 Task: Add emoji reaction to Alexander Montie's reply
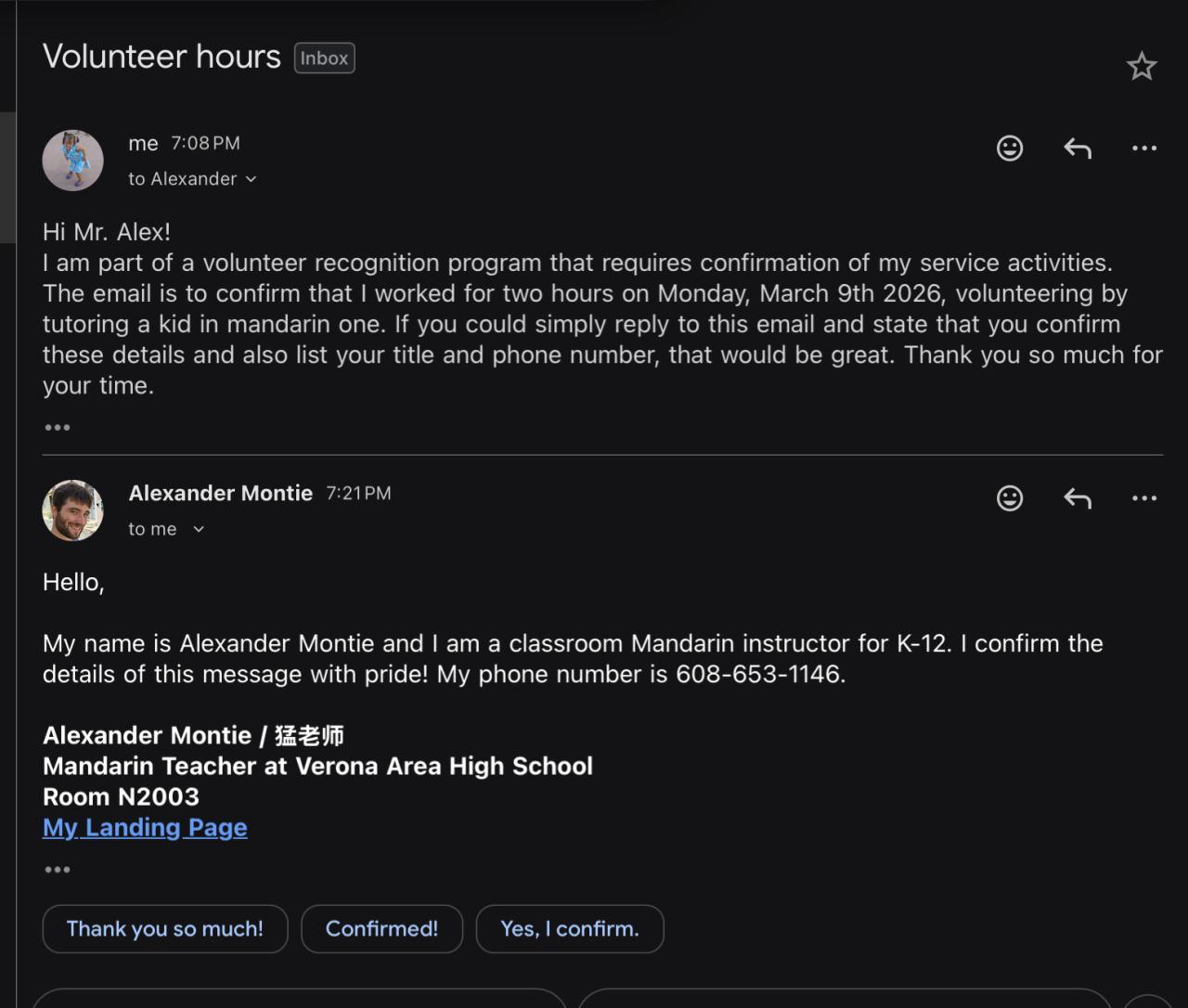click(x=1009, y=498)
